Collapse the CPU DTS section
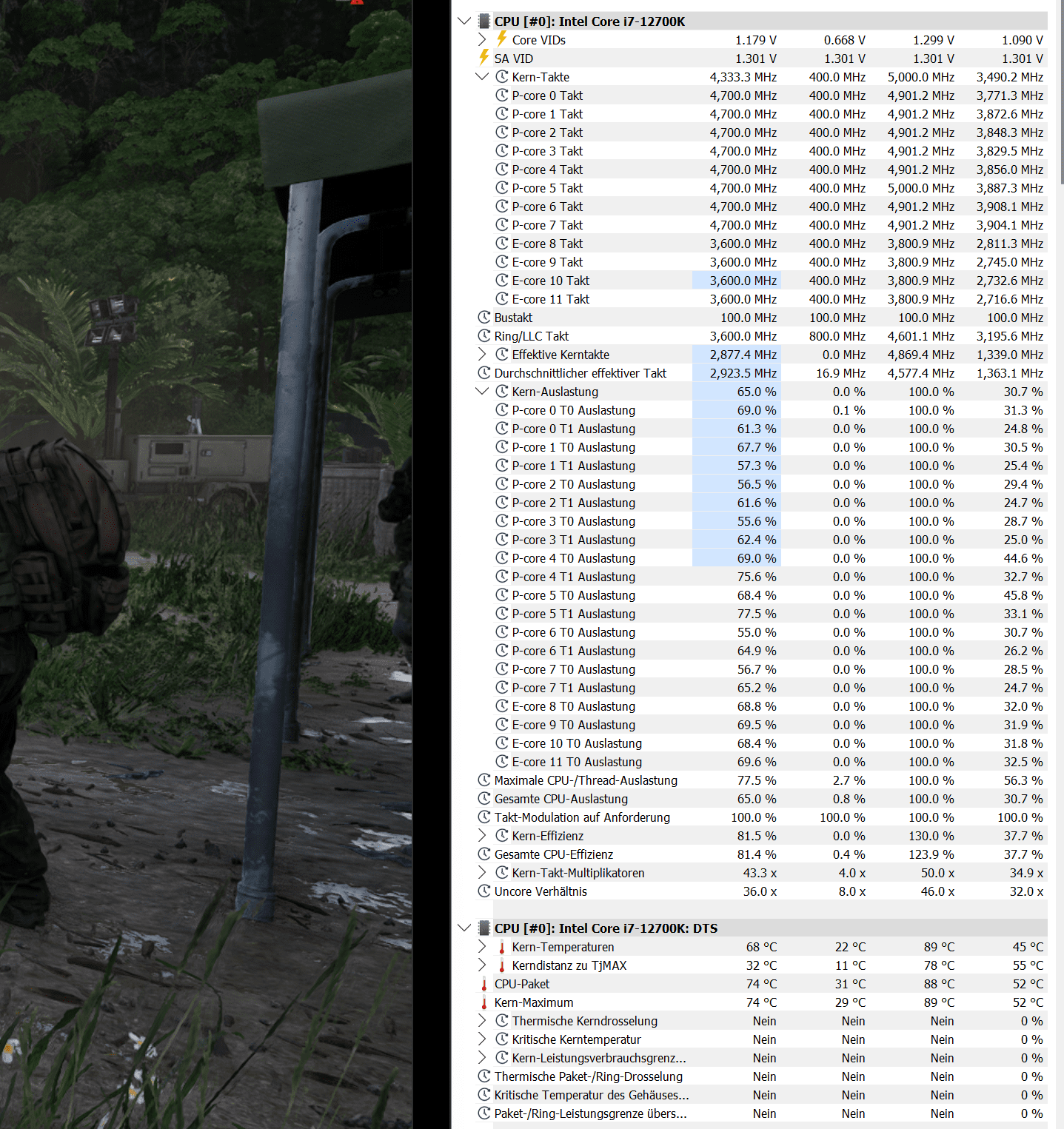1064x1129 pixels. [x=464, y=928]
